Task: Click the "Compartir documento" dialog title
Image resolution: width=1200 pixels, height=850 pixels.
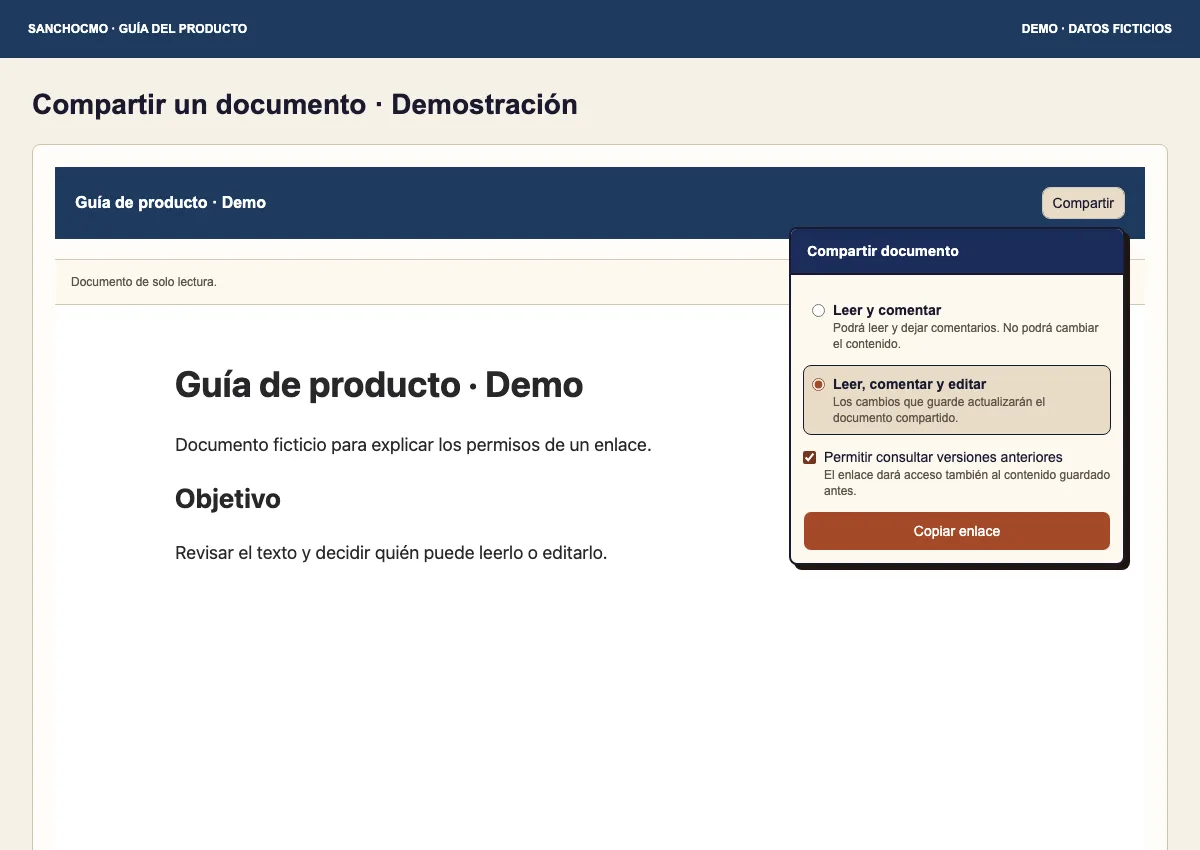Action: pos(883,251)
